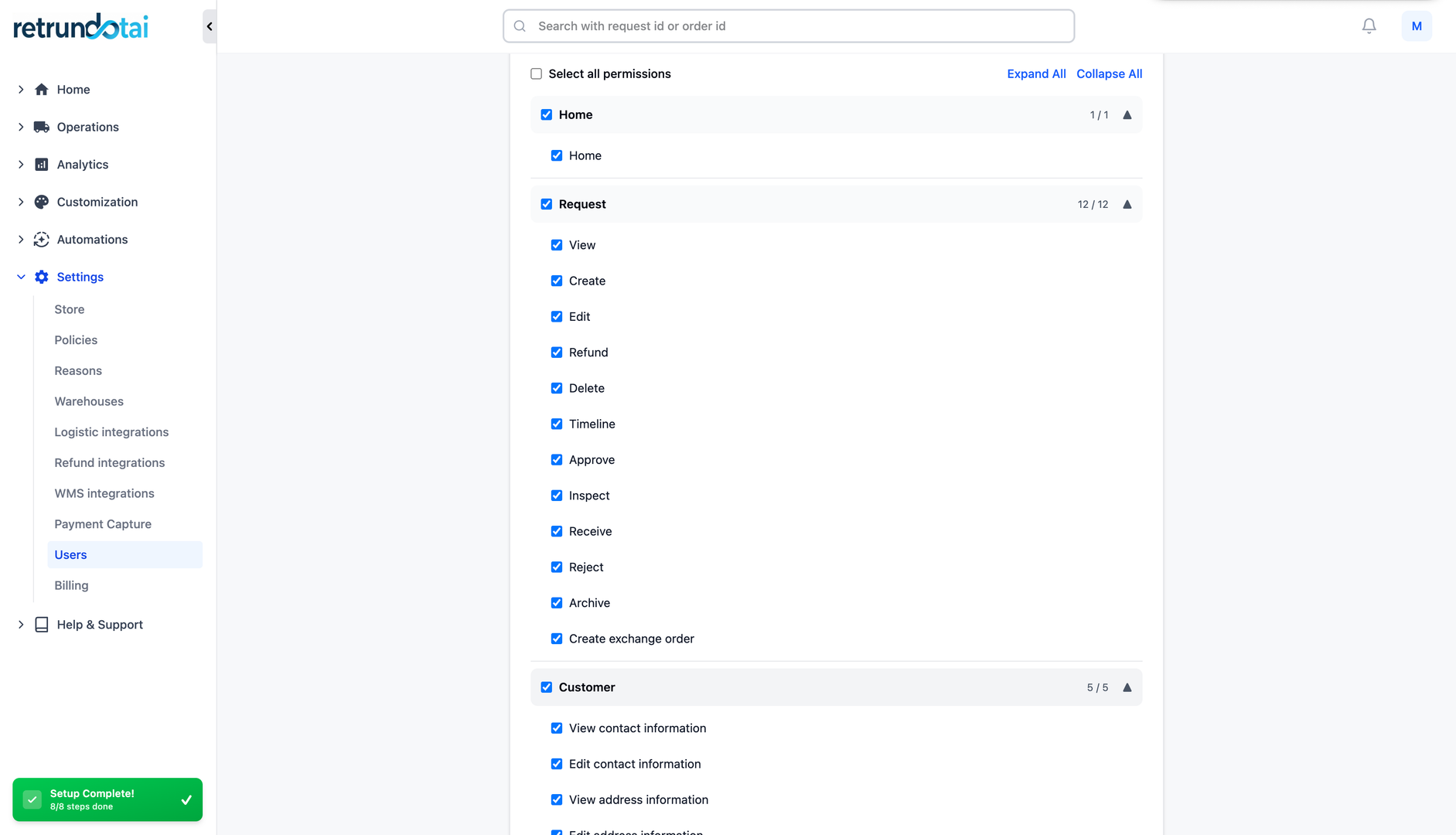Click the Home house icon in sidebar
This screenshot has width=1456, height=835.
tap(42, 90)
